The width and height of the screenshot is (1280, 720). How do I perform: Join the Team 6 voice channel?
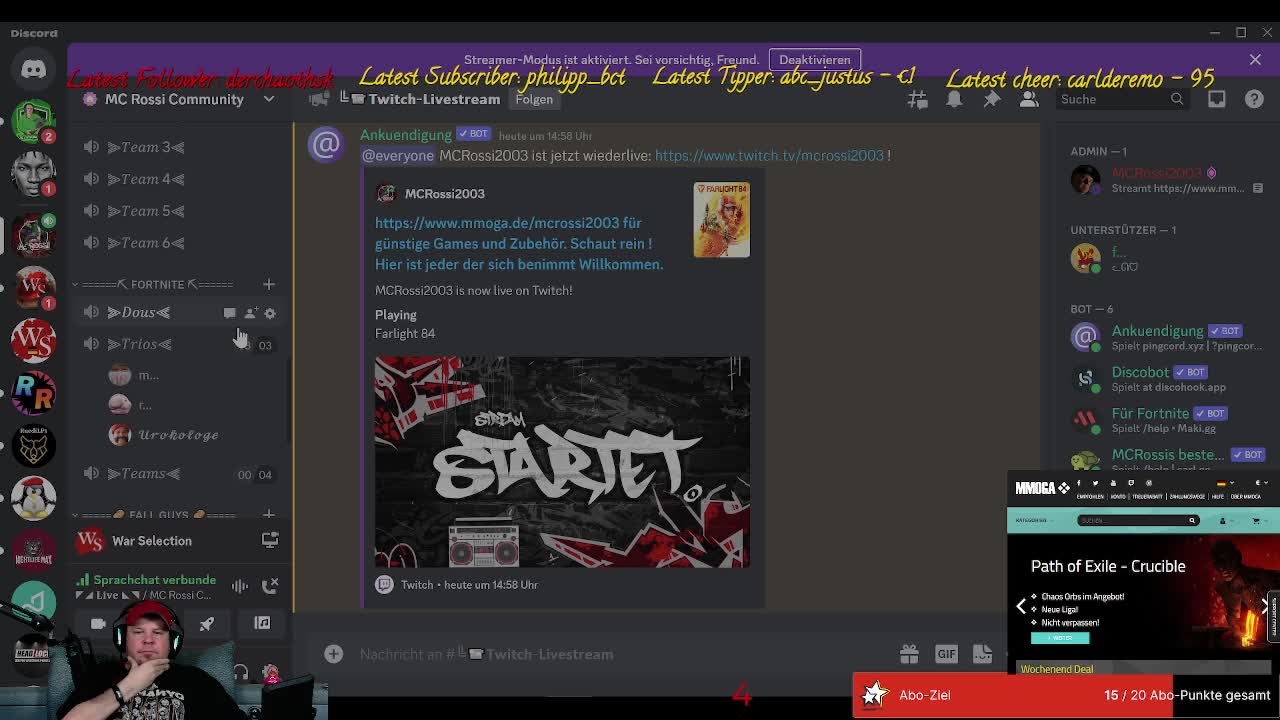tap(180, 243)
